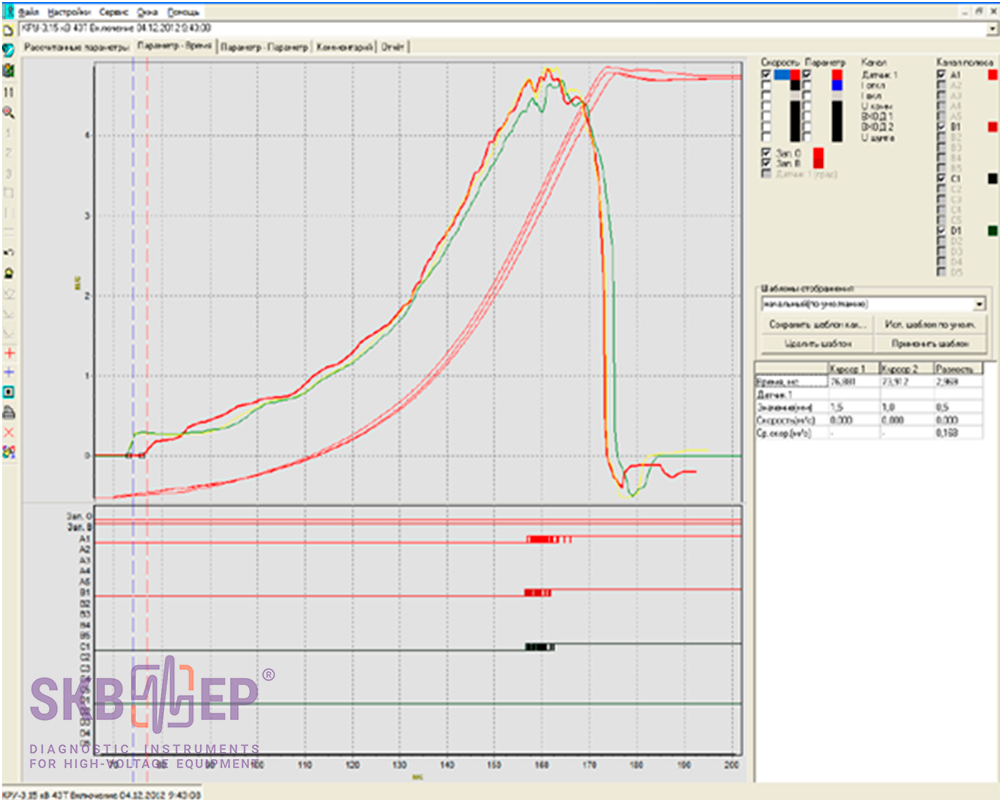1000x800 pixels.
Task: Click the green color swatch beside D1
Action: click(992, 230)
